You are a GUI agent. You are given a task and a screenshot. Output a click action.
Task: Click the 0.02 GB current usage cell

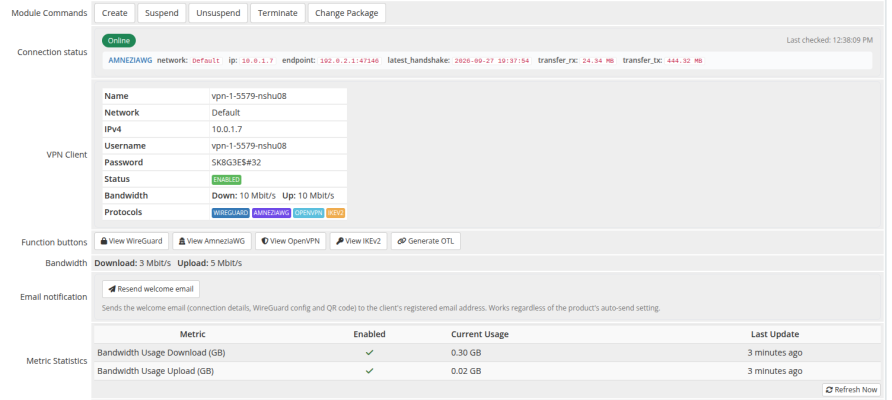(x=466, y=371)
